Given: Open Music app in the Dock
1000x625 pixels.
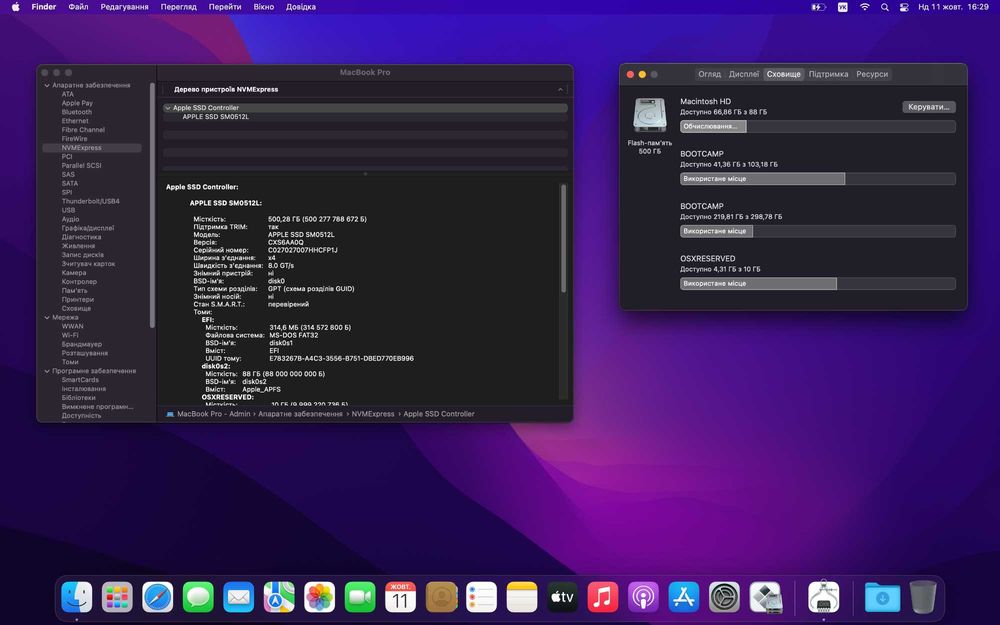Looking at the screenshot, I should [x=603, y=598].
